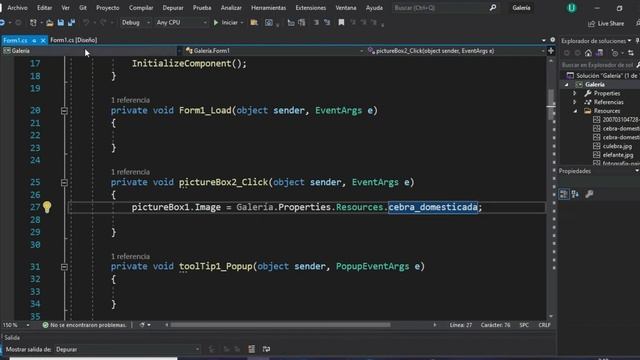Click the Clear All output icon

(x=251, y=349)
